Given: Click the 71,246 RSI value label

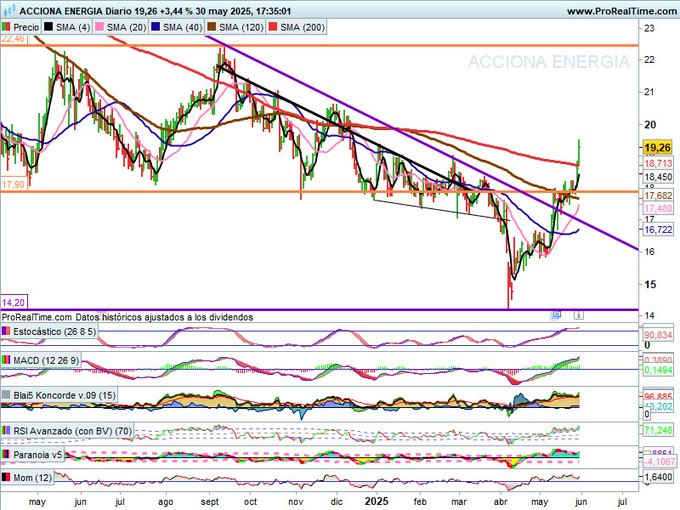Looking at the screenshot, I should click(658, 431).
